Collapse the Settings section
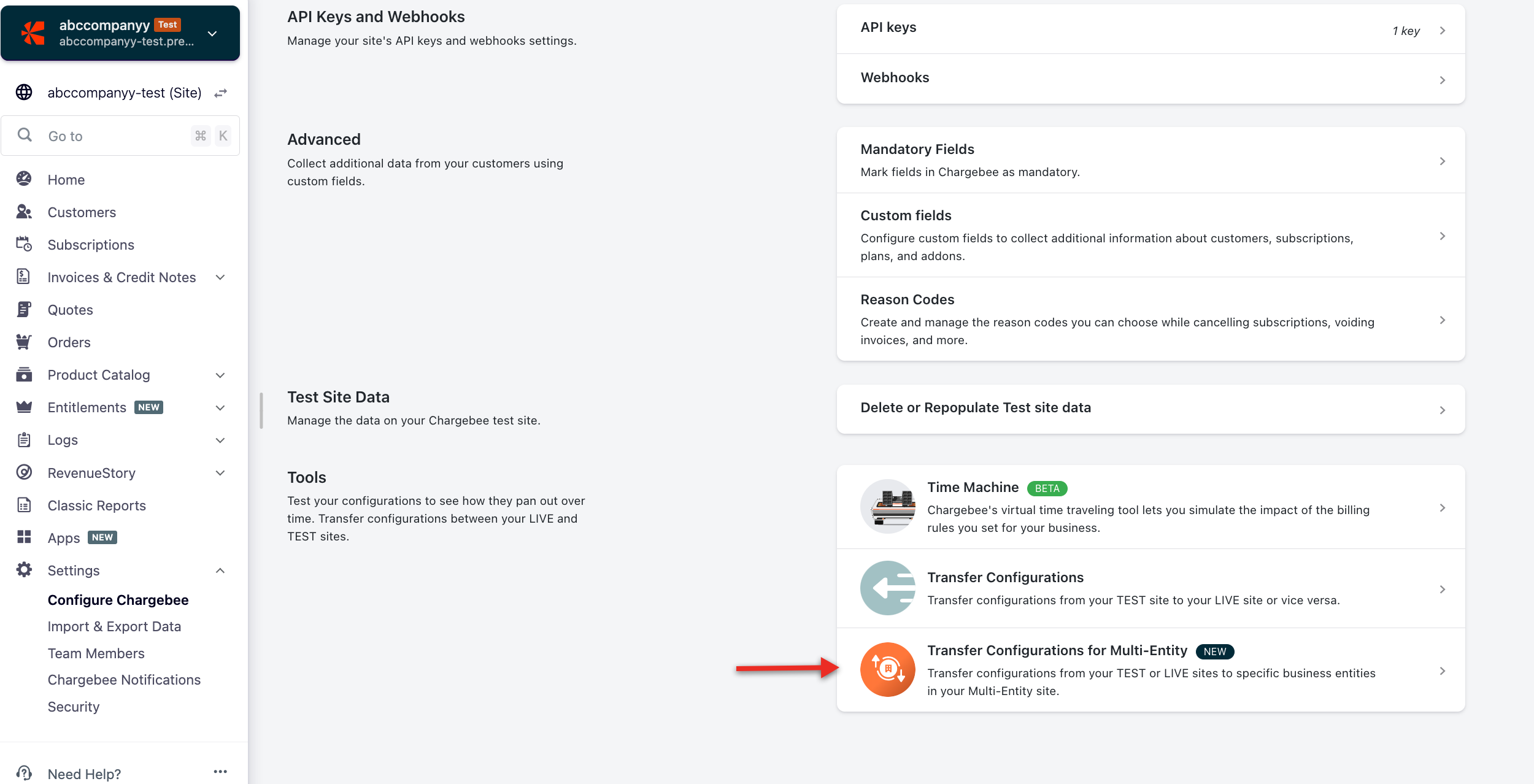Screen dimensions: 1534x784 coord(220,571)
